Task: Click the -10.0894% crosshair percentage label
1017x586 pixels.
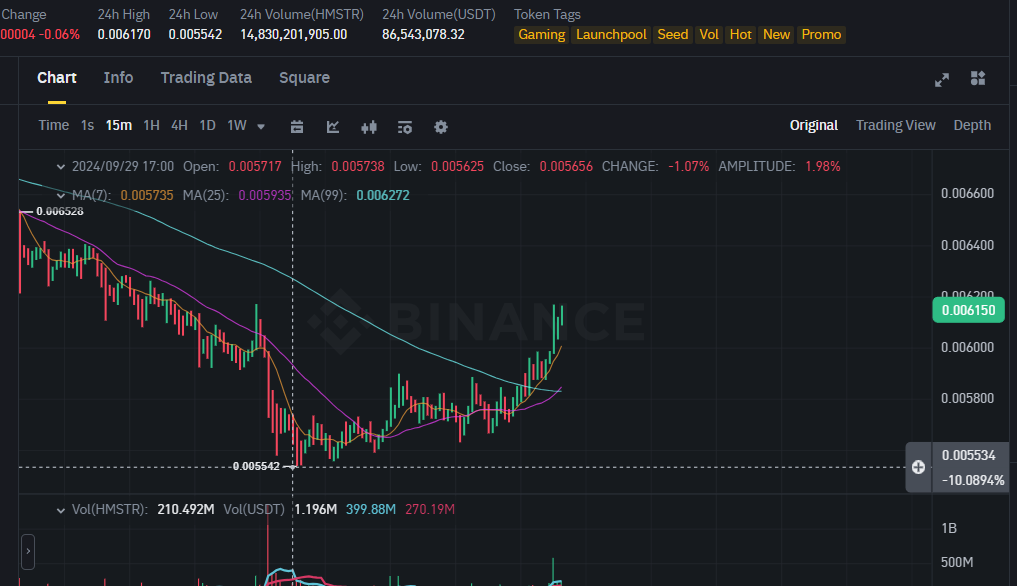Action: pos(973,481)
